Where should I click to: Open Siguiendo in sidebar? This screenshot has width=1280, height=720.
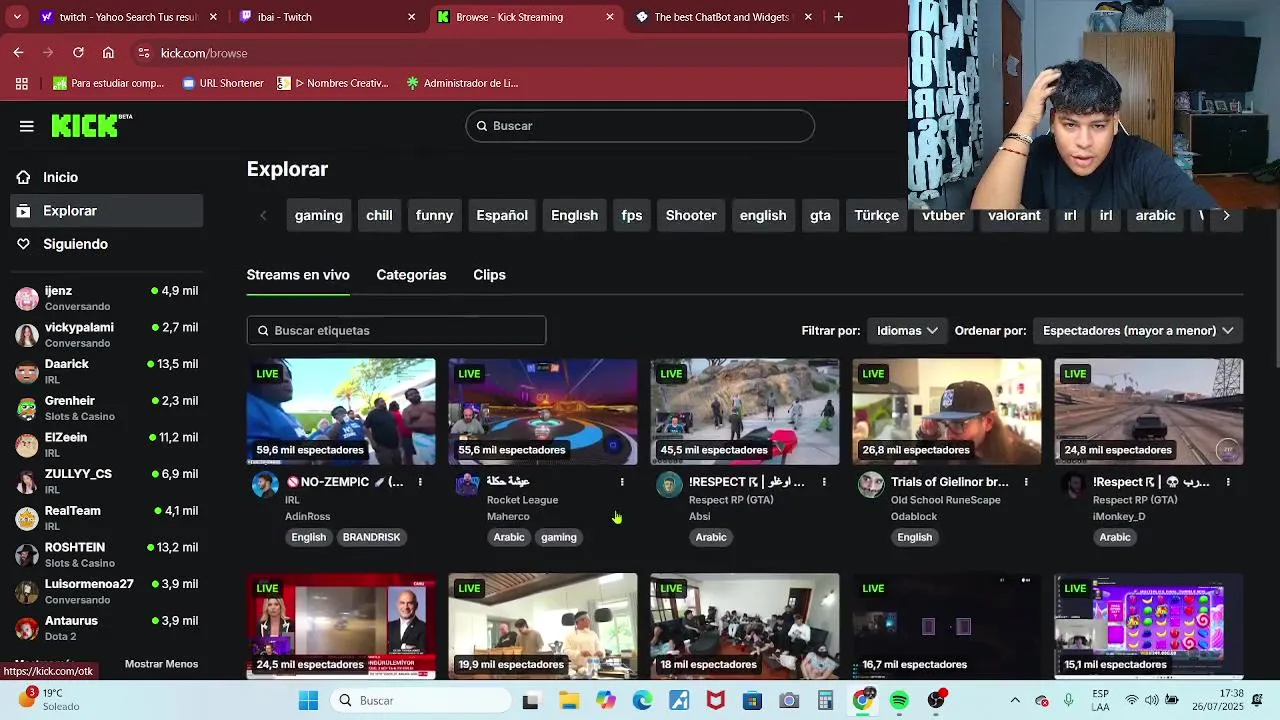click(107, 244)
